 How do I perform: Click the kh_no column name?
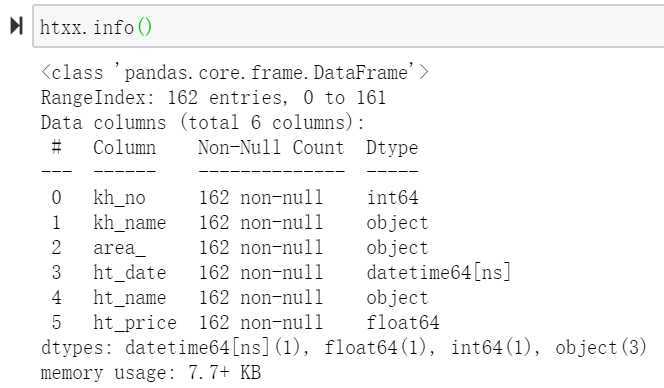pyautogui.click(x=119, y=198)
